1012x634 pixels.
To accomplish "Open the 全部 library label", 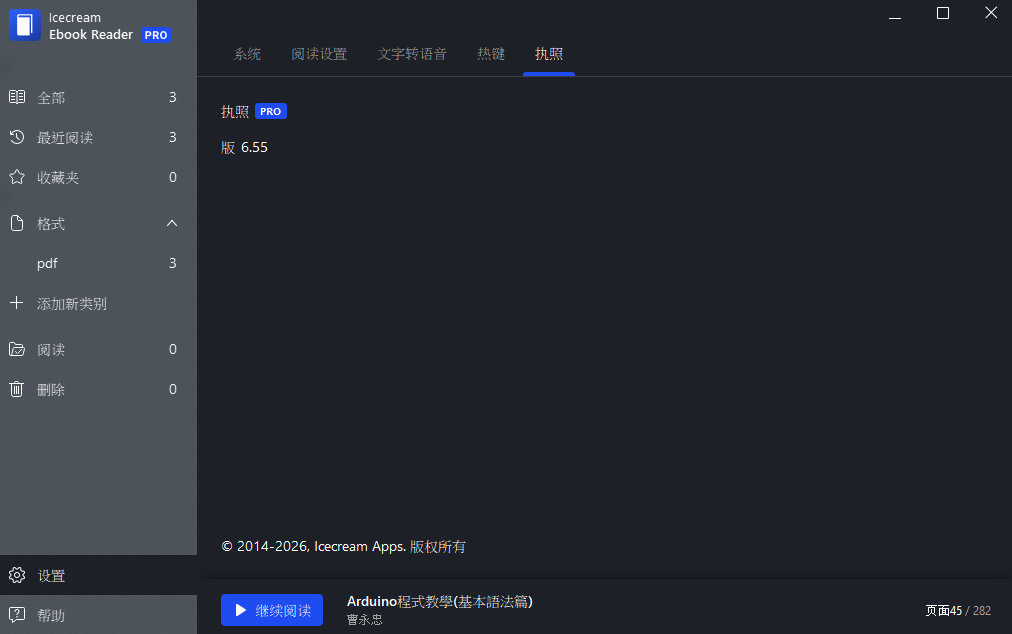I will tap(51, 98).
